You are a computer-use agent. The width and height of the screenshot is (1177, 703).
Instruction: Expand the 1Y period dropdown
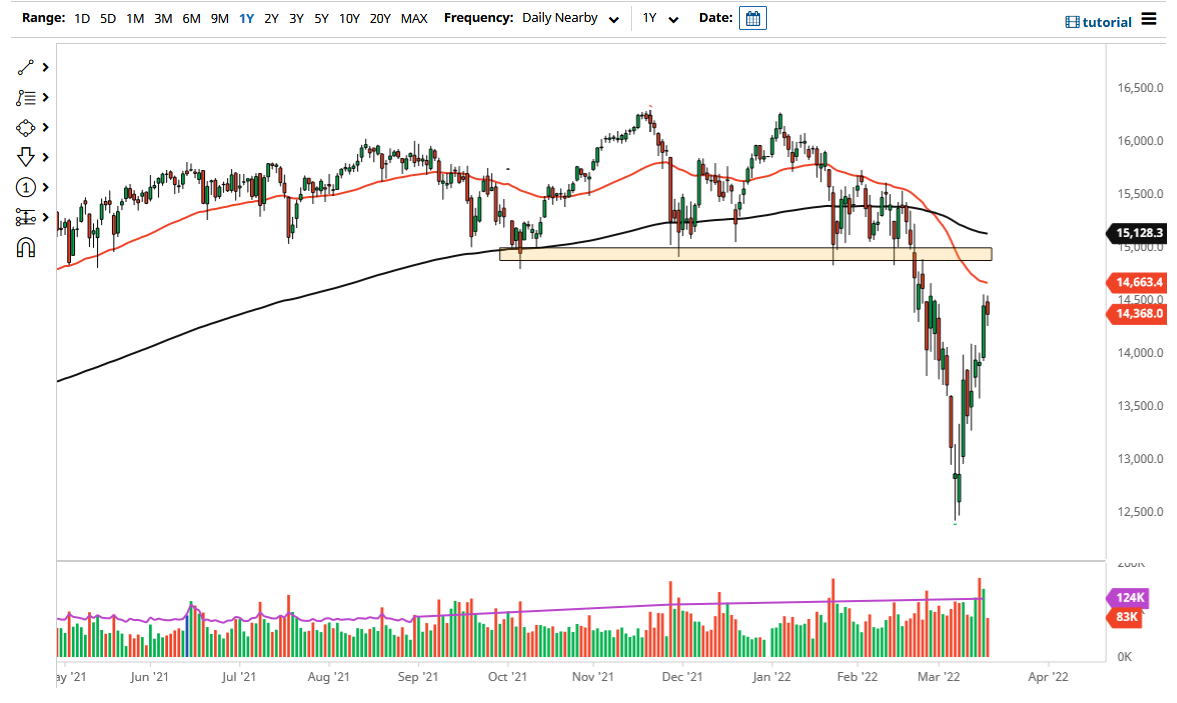[x=659, y=18]
